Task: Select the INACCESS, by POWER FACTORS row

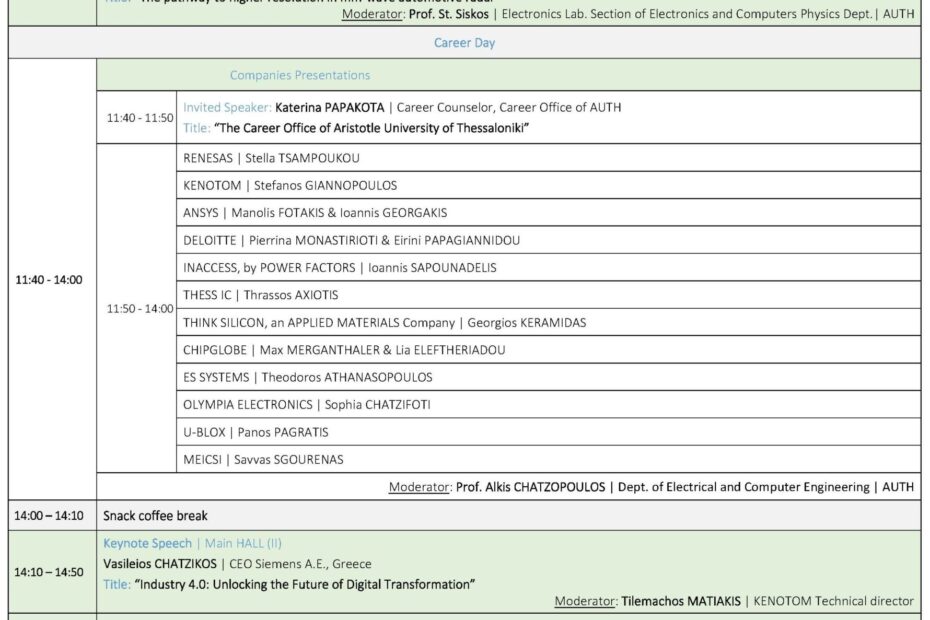Action: pyautogui.click(x=548, y=268)
